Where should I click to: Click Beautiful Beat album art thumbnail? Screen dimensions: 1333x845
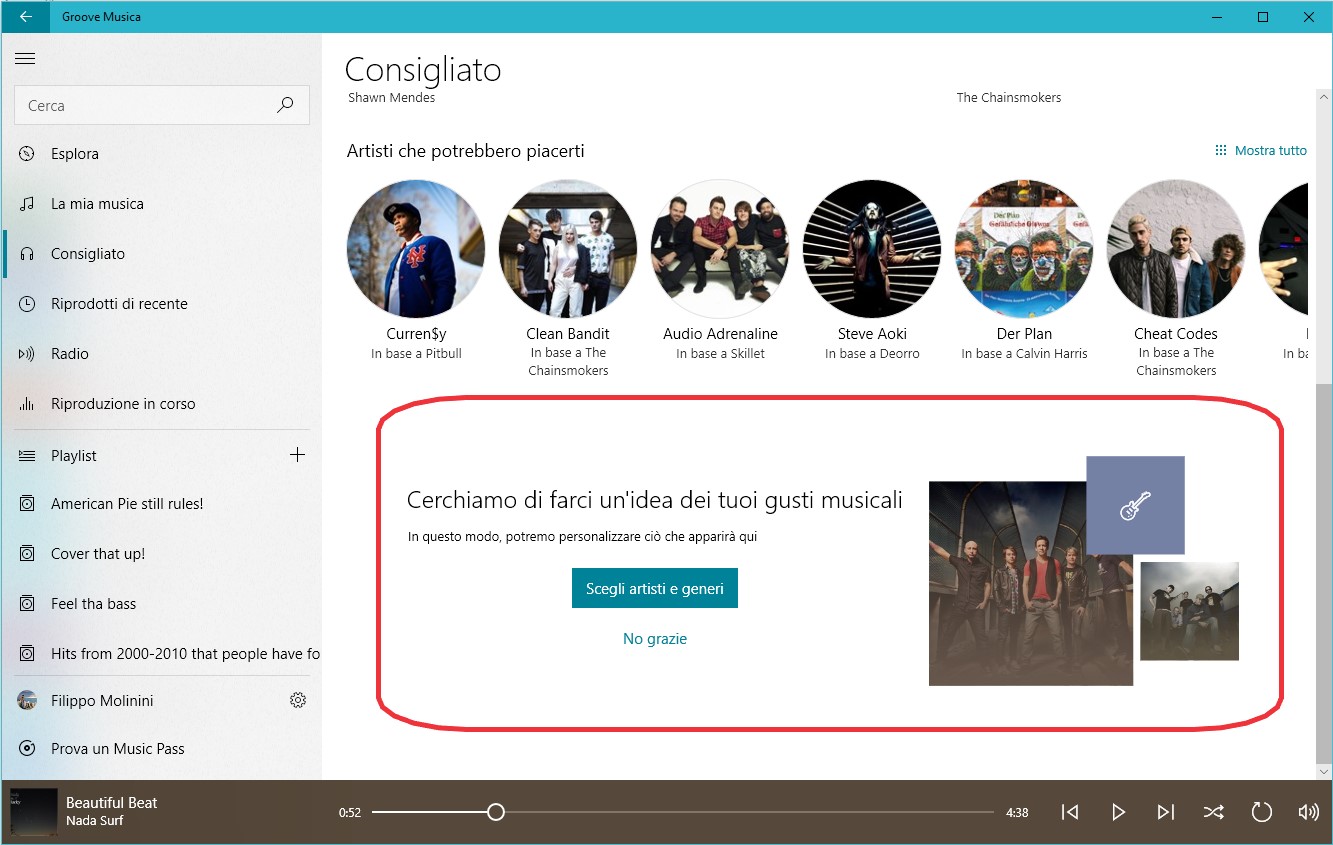coord(34,812)
